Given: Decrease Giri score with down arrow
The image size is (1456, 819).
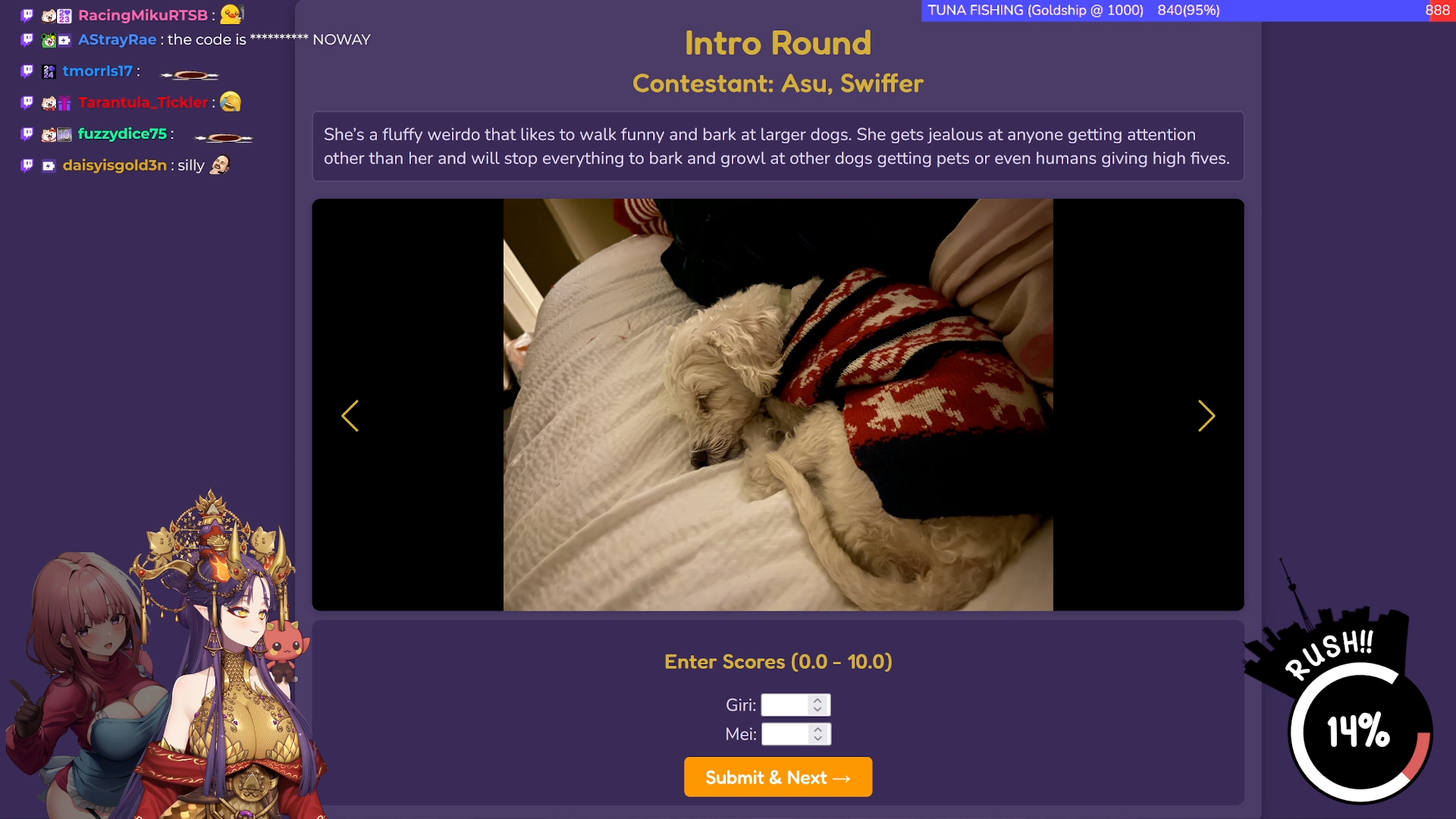Looking at the screenshot, I should pyautogui.click(x=817, y=710).
